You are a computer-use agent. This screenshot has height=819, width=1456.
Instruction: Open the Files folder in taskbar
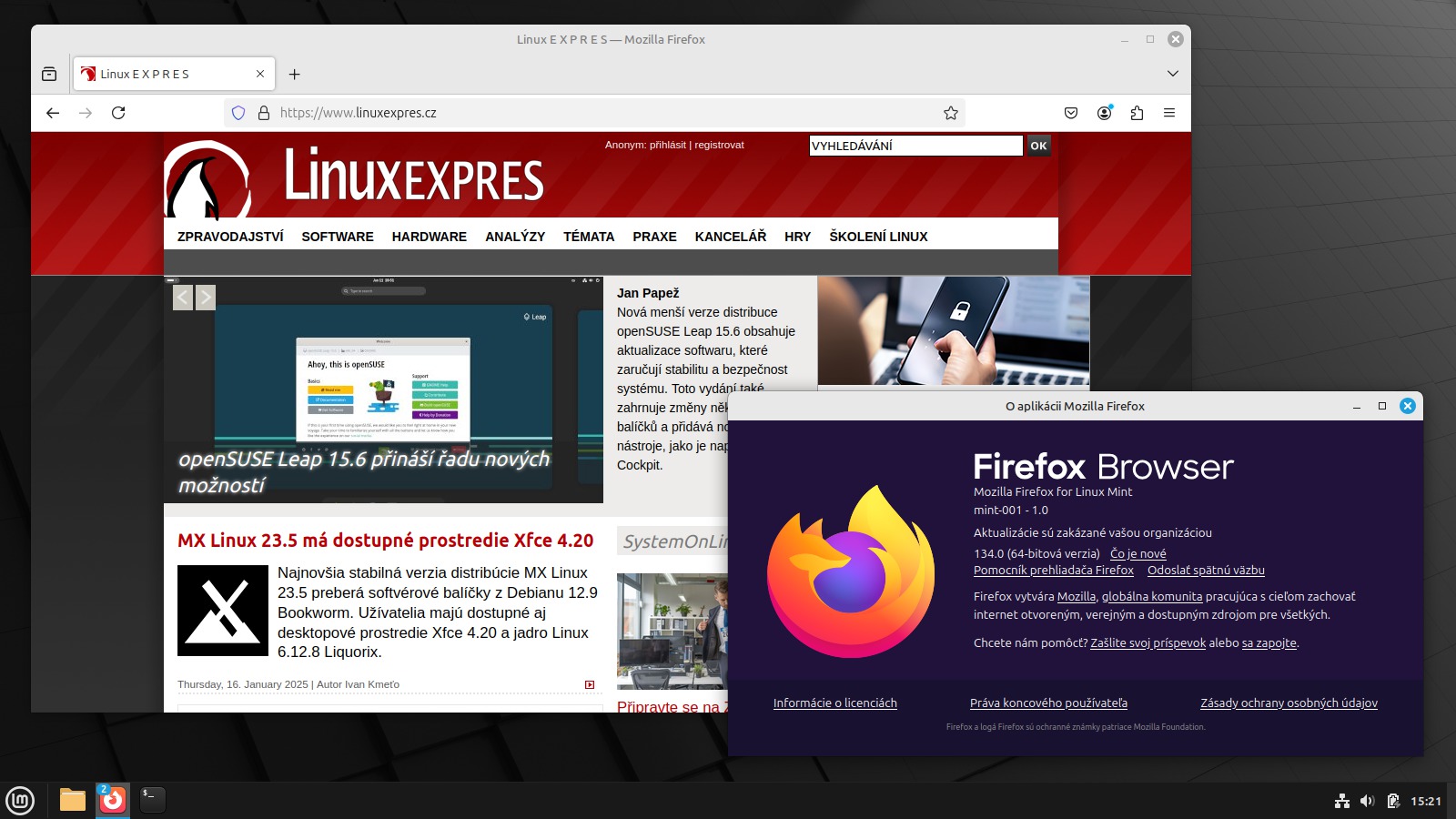pos(73,800)
